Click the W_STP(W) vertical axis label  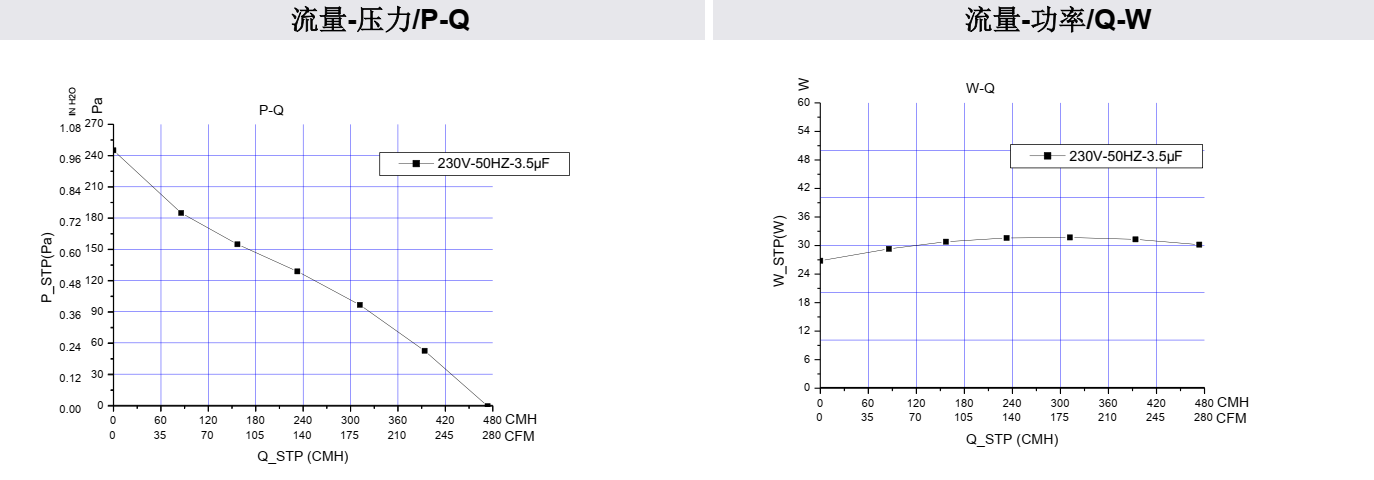(780, 250)
